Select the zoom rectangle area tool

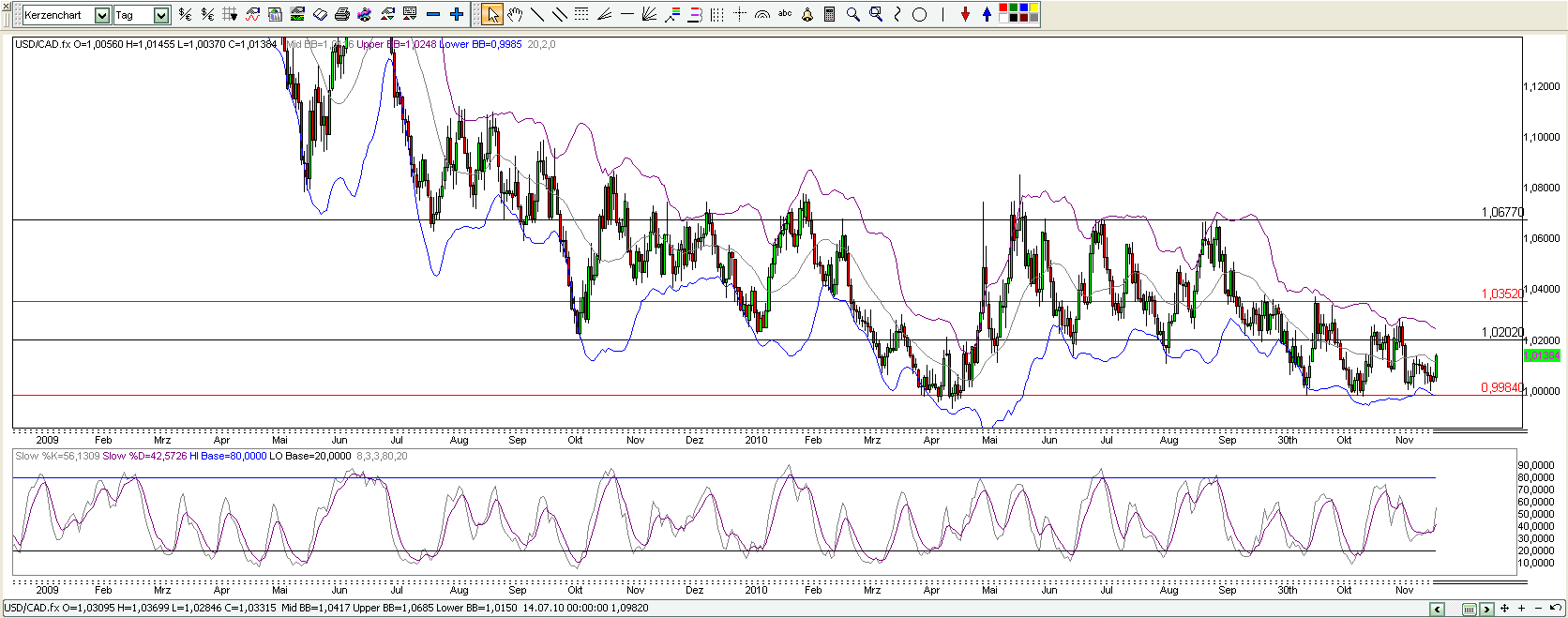876,14
